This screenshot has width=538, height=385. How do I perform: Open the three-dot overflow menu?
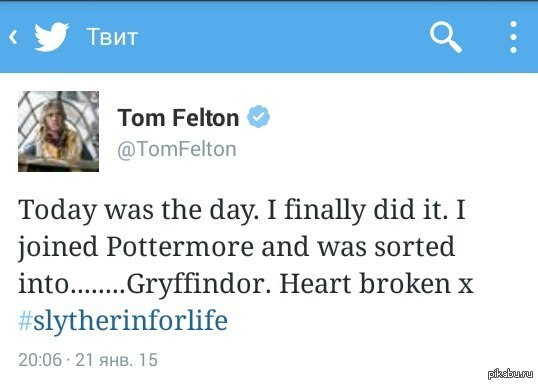pyautogui.click(x=513, y=37)
